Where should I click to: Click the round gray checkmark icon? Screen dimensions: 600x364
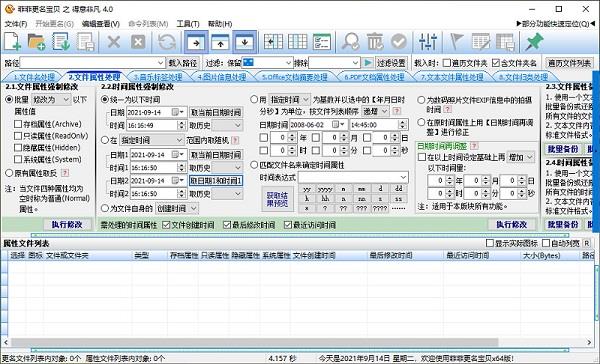pos(399,41)
